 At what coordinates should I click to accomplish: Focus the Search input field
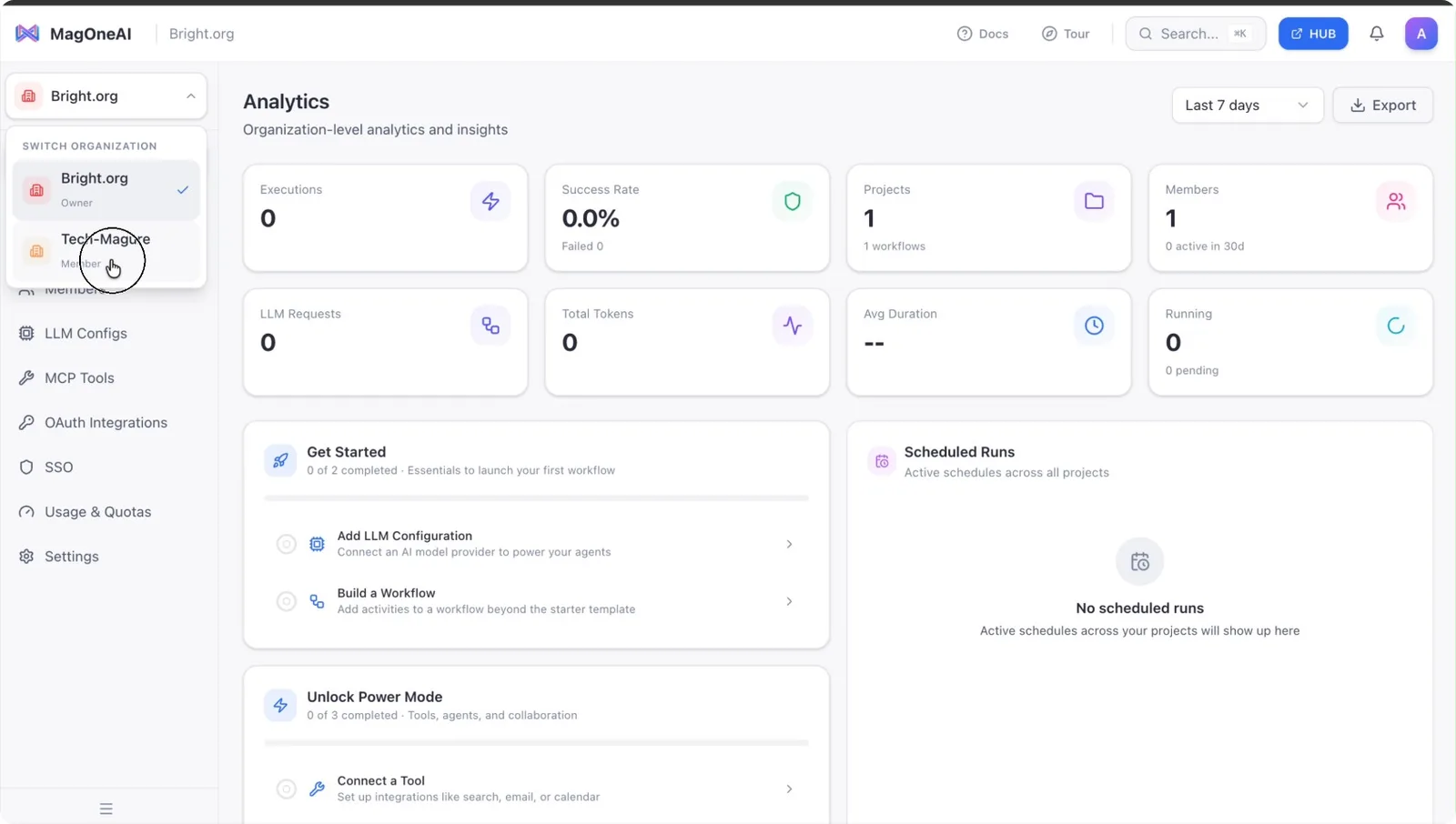(1195, 34)
